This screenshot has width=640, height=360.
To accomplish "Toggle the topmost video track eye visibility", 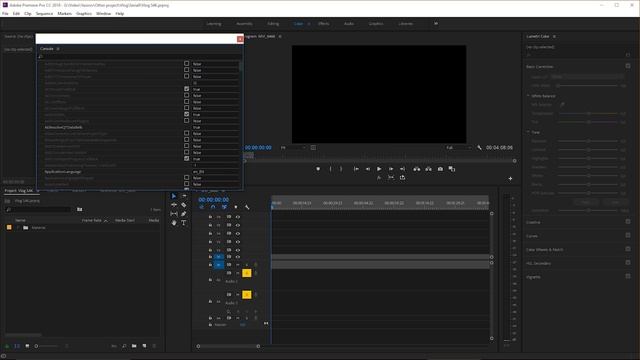I will click(x=238, y=217).
